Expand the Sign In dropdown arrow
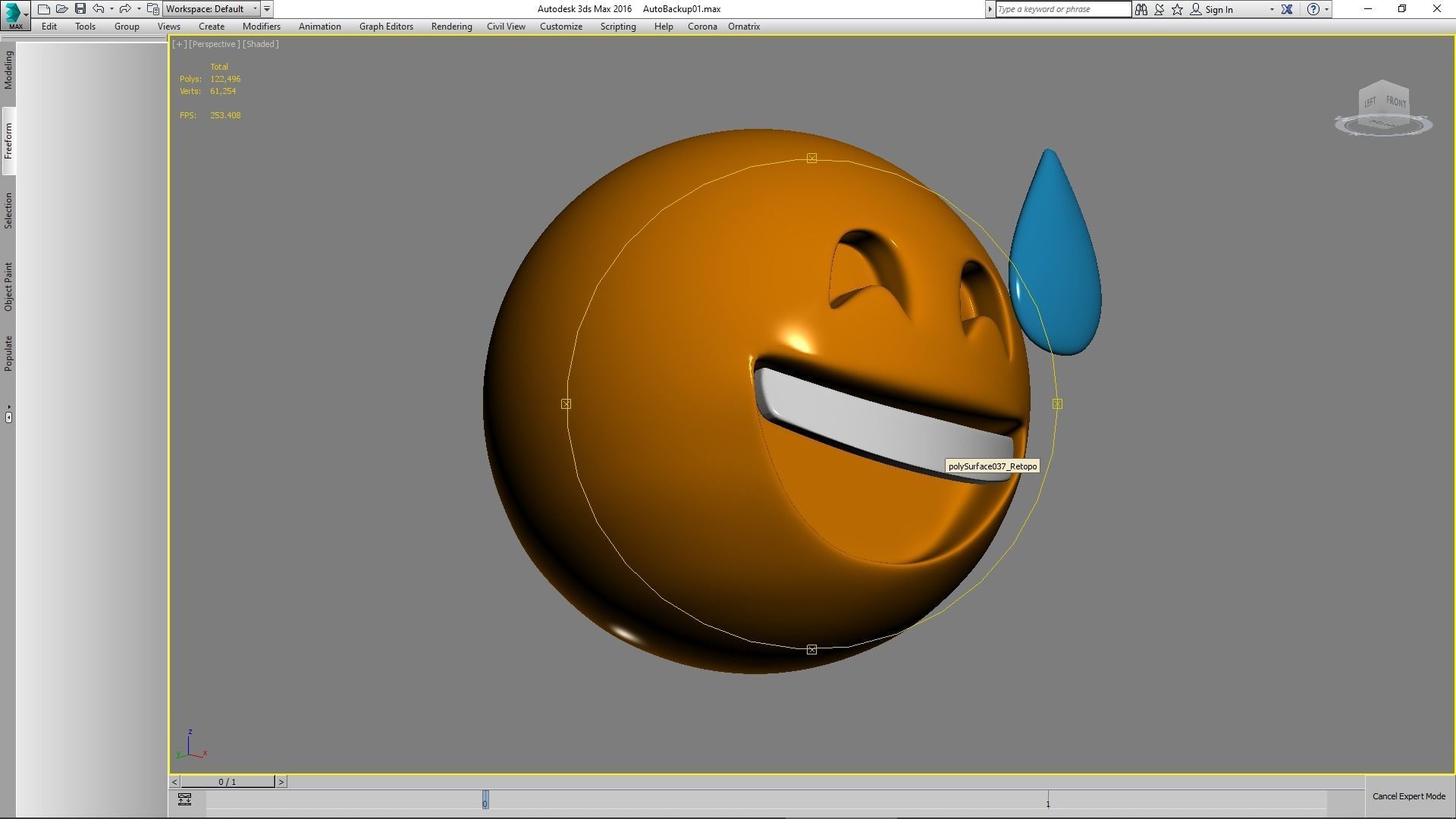1456x819 pixels. (x=1272, y=9)
